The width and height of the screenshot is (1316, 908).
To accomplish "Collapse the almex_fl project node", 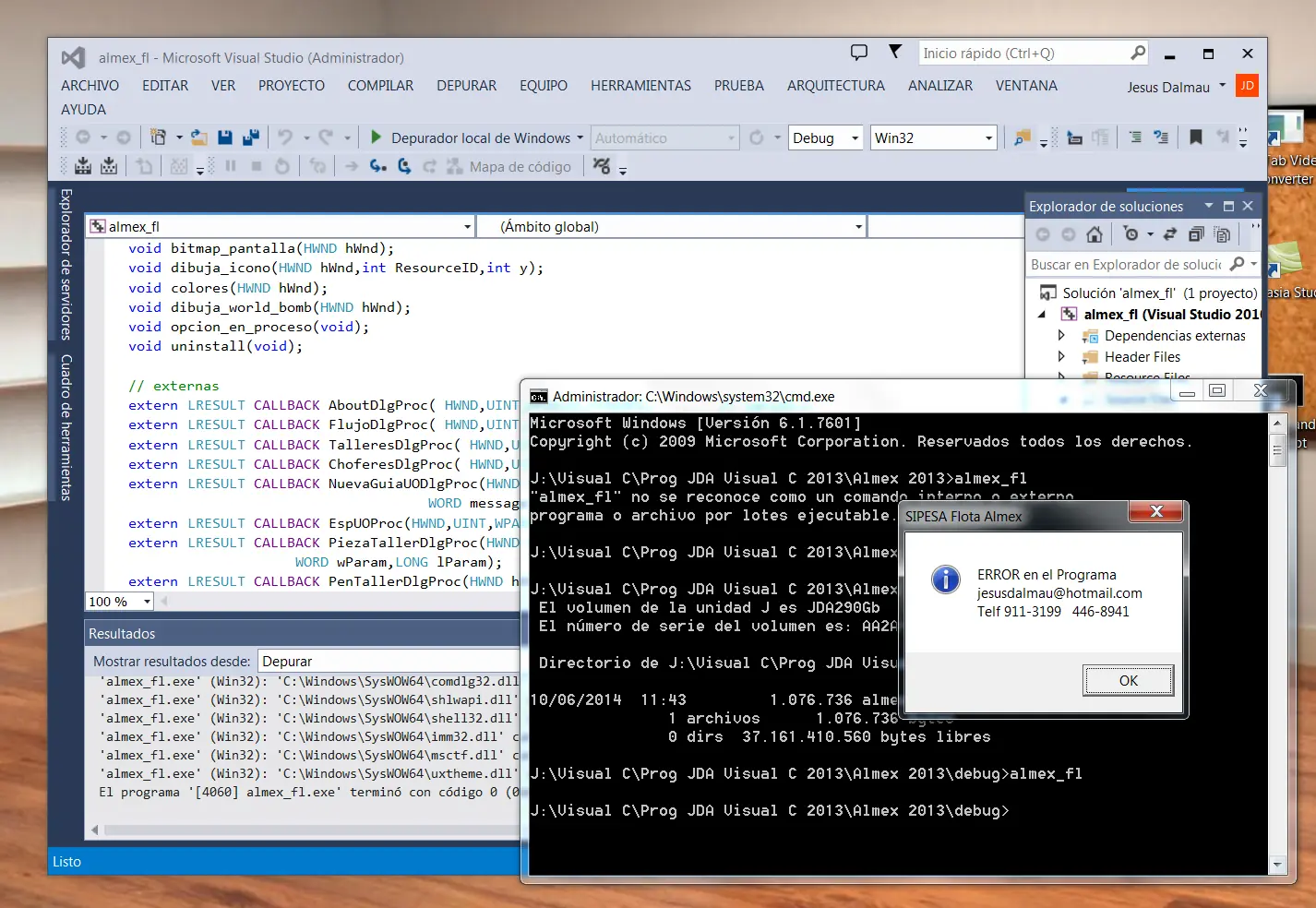I will pos(1042,314).
